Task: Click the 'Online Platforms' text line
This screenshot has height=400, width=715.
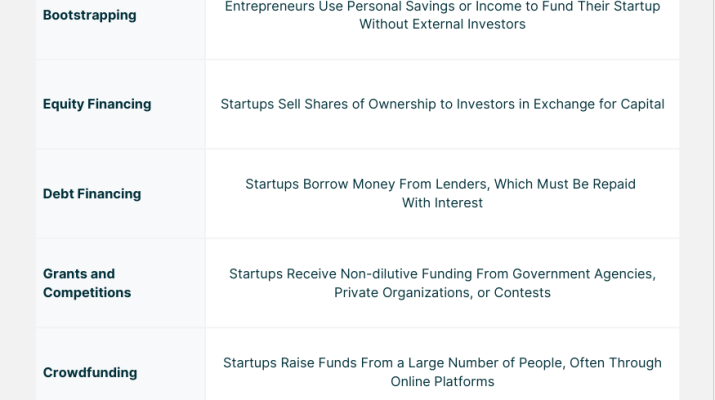Action: click(442, 382)
